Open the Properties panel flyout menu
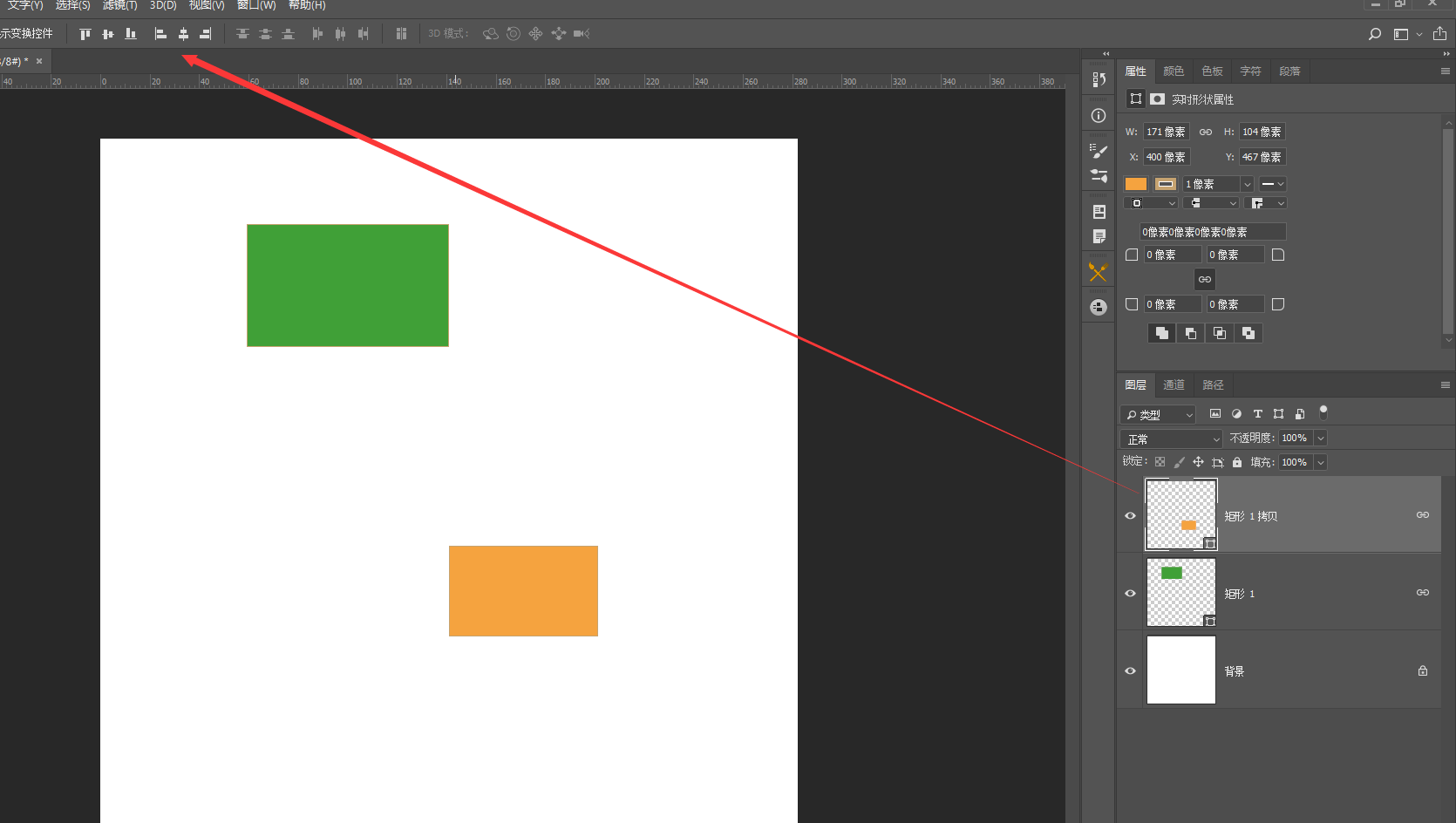The image size is (1456, 823). click(x=1445, y=71)
